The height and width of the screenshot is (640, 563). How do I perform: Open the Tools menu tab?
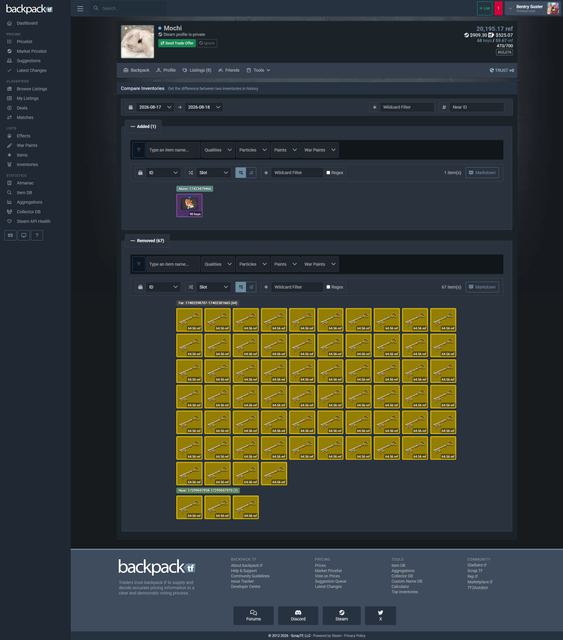click(258, 70)
